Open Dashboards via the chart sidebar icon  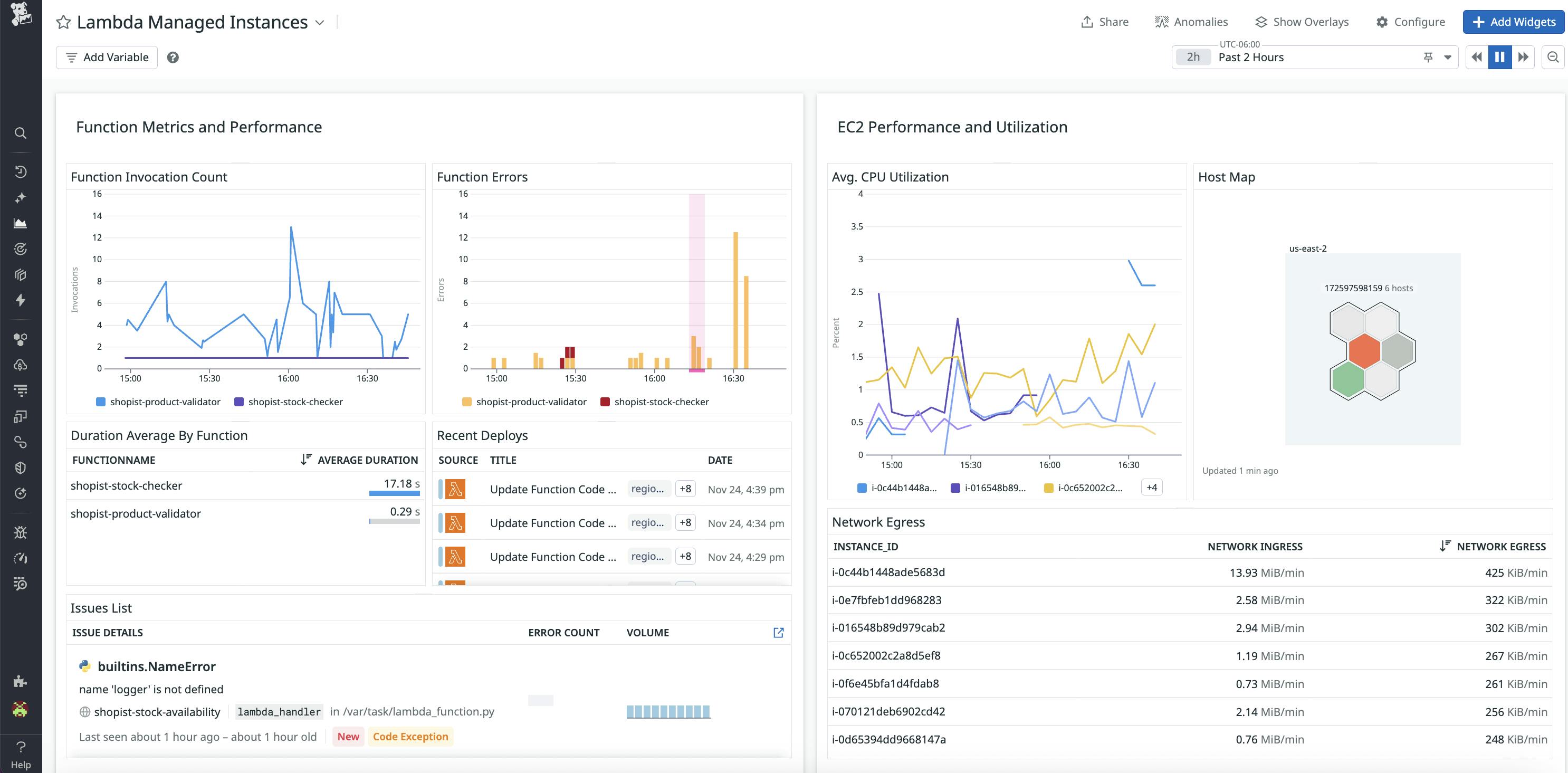(21, 223)
